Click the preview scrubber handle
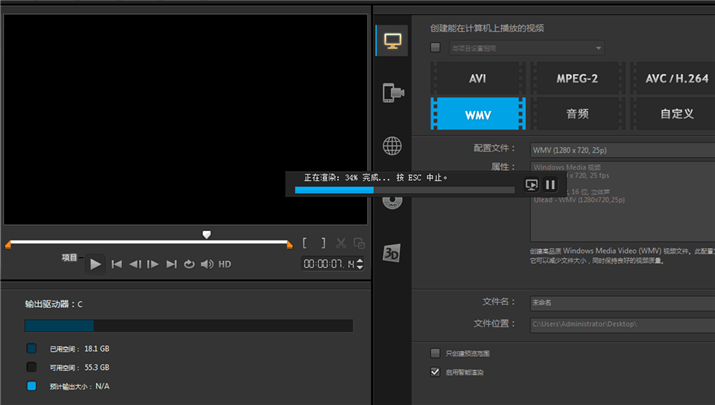Viewport: 715px width, 405px height. coord(207,234)
